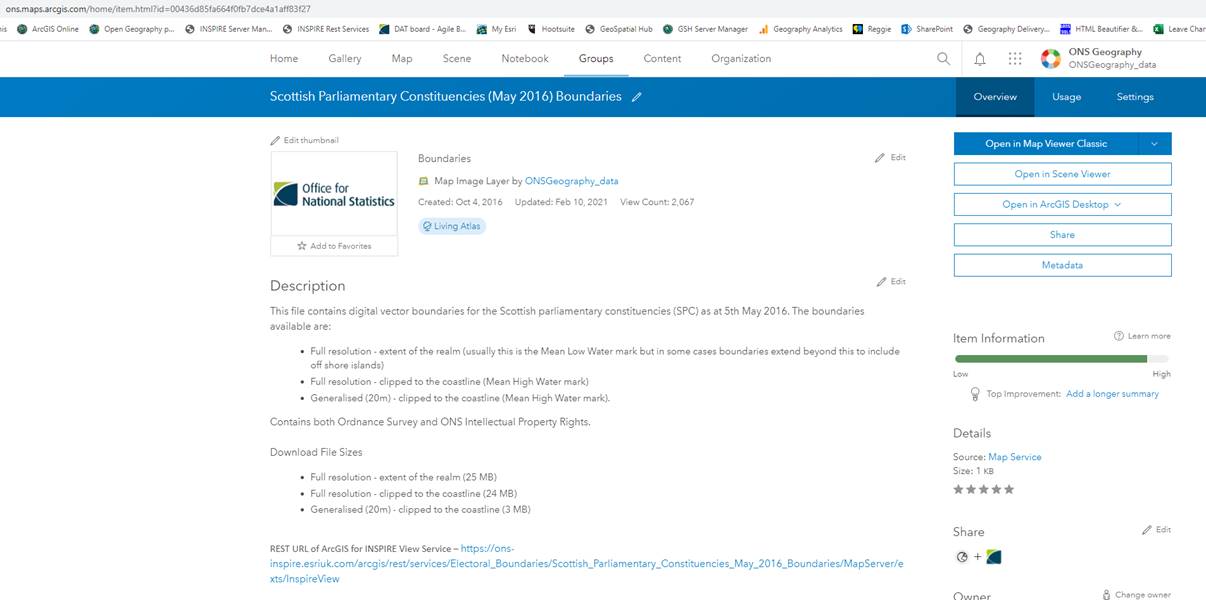Open the My Esri bookmark

click(498, 29)
